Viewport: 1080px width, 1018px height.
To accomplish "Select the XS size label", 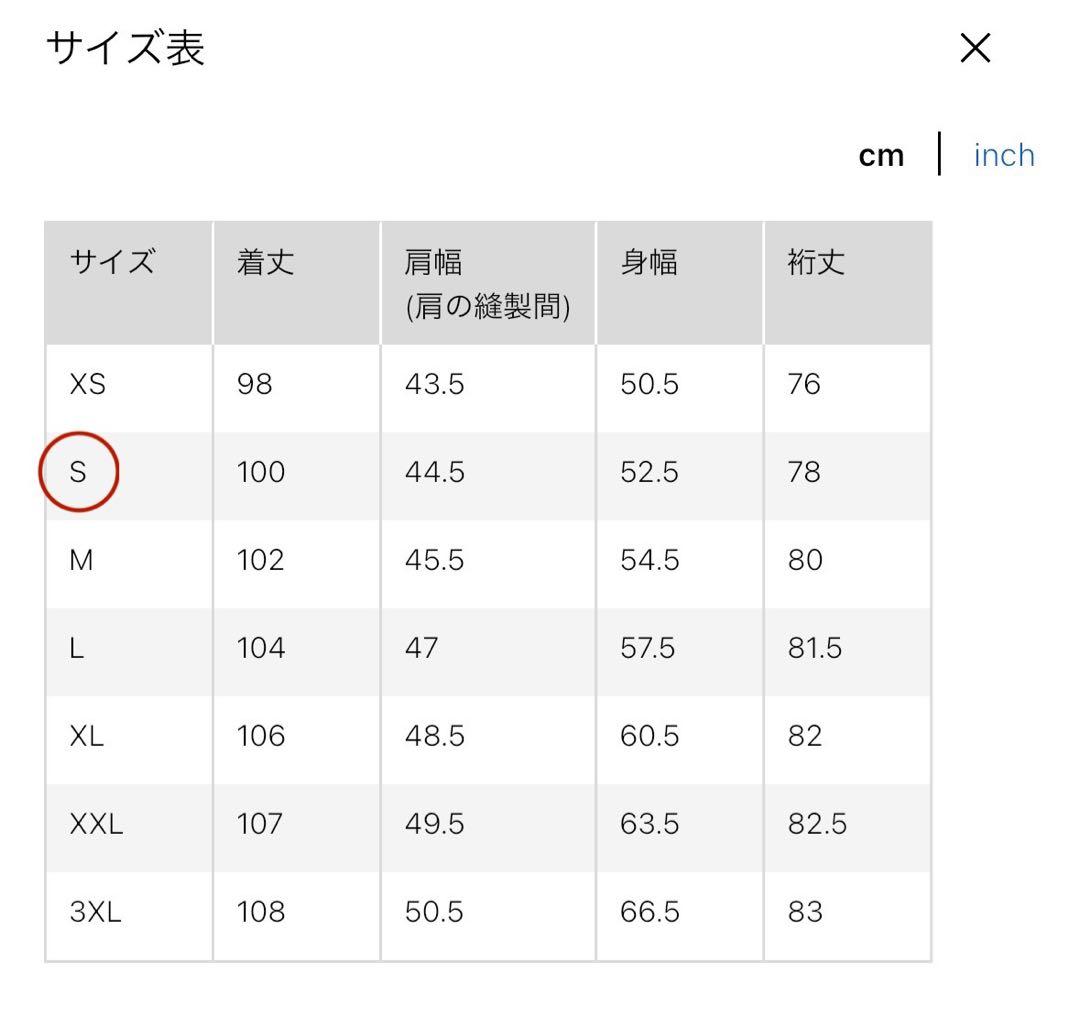I will pos(86,384).
